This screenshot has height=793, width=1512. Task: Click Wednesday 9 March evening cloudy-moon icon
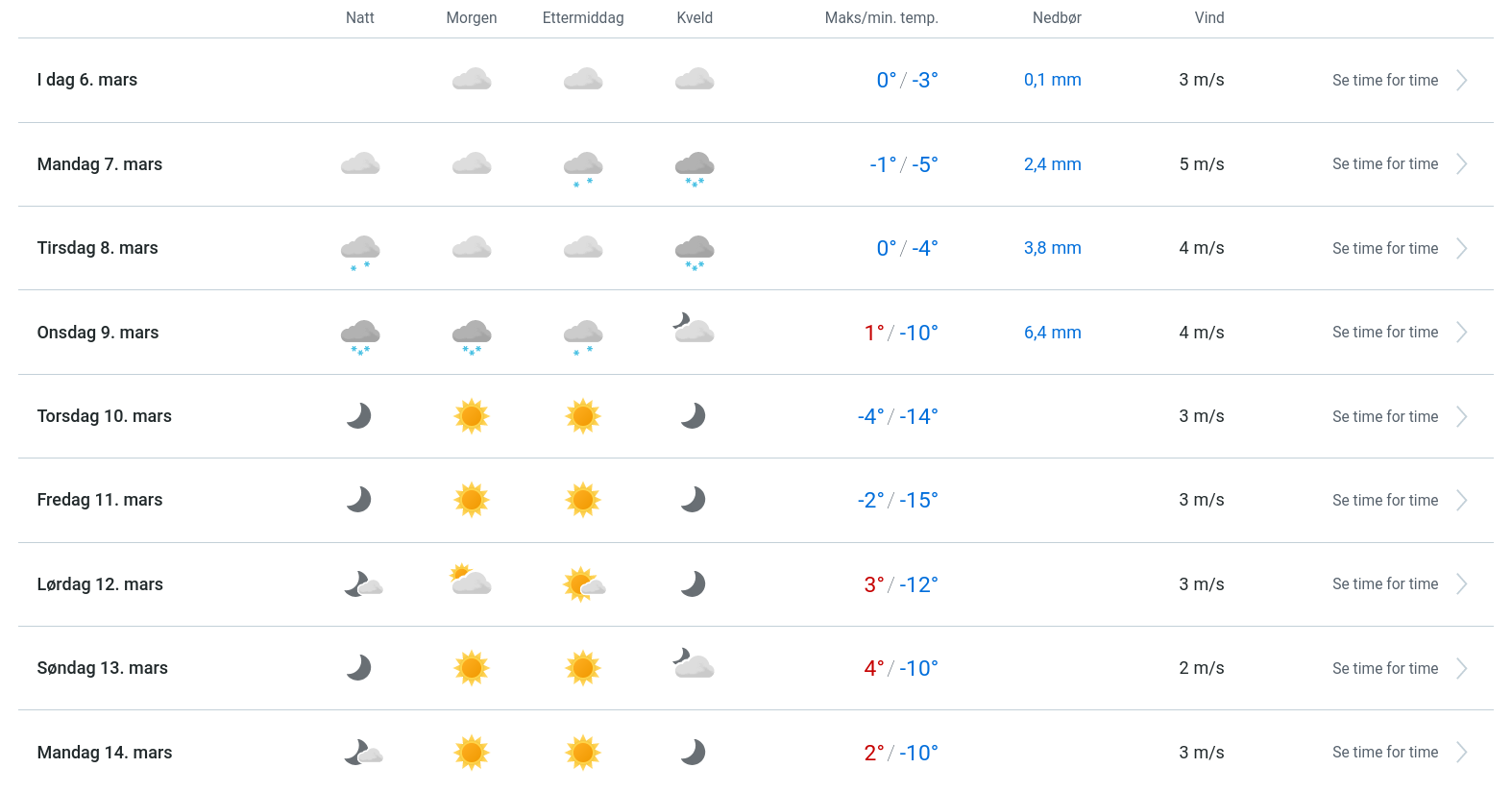[694, 329]
